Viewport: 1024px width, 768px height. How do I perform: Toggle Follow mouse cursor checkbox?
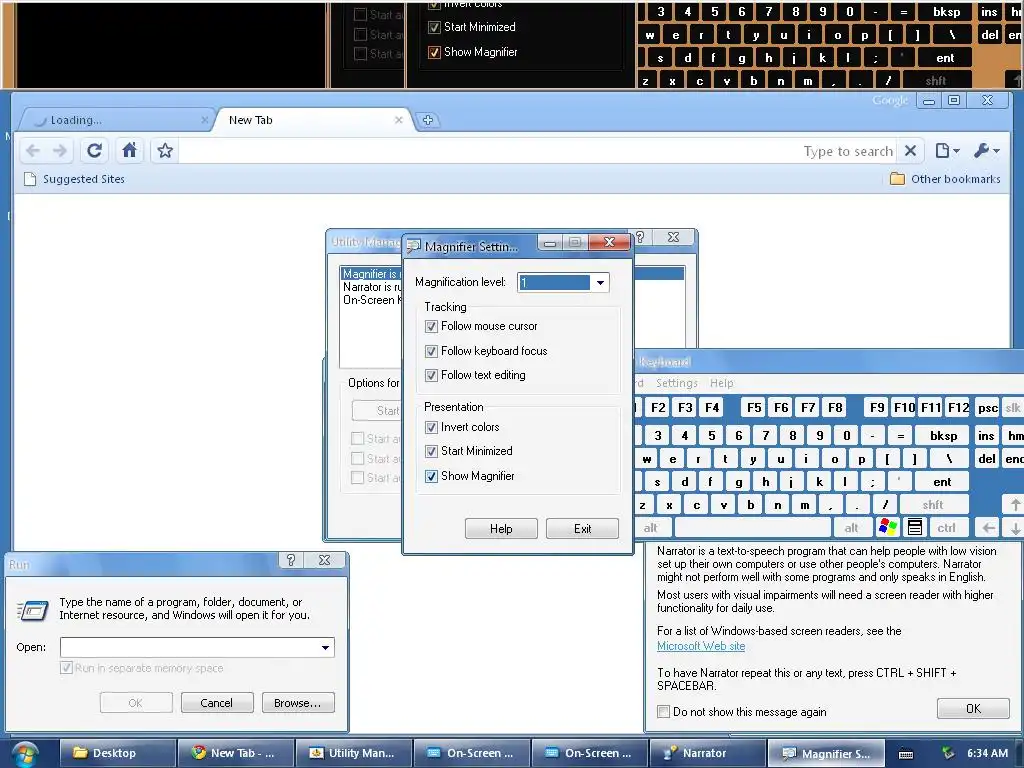pos(431,326)
